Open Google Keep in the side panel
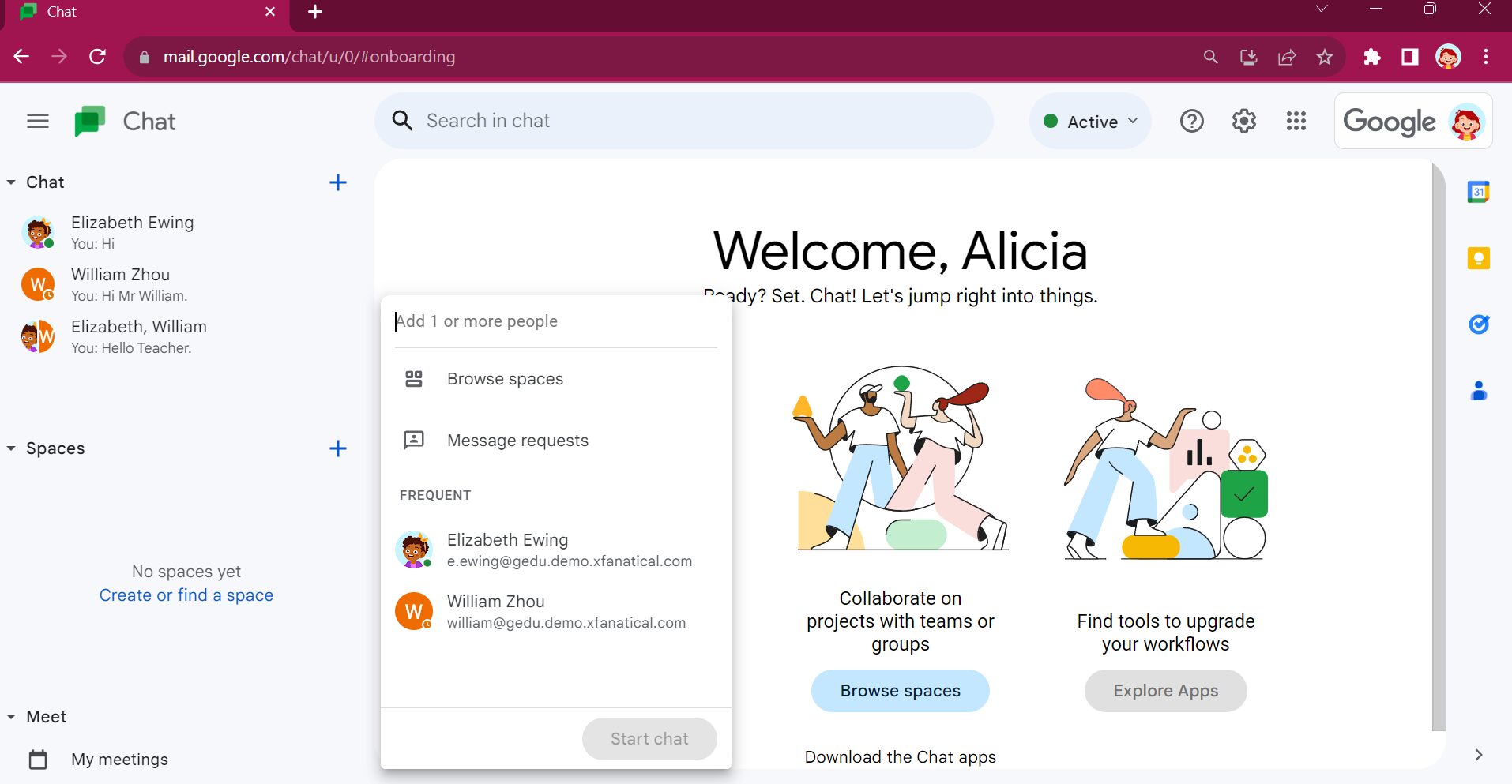This screenshot has height=784, width=1512. (1479, 257)
